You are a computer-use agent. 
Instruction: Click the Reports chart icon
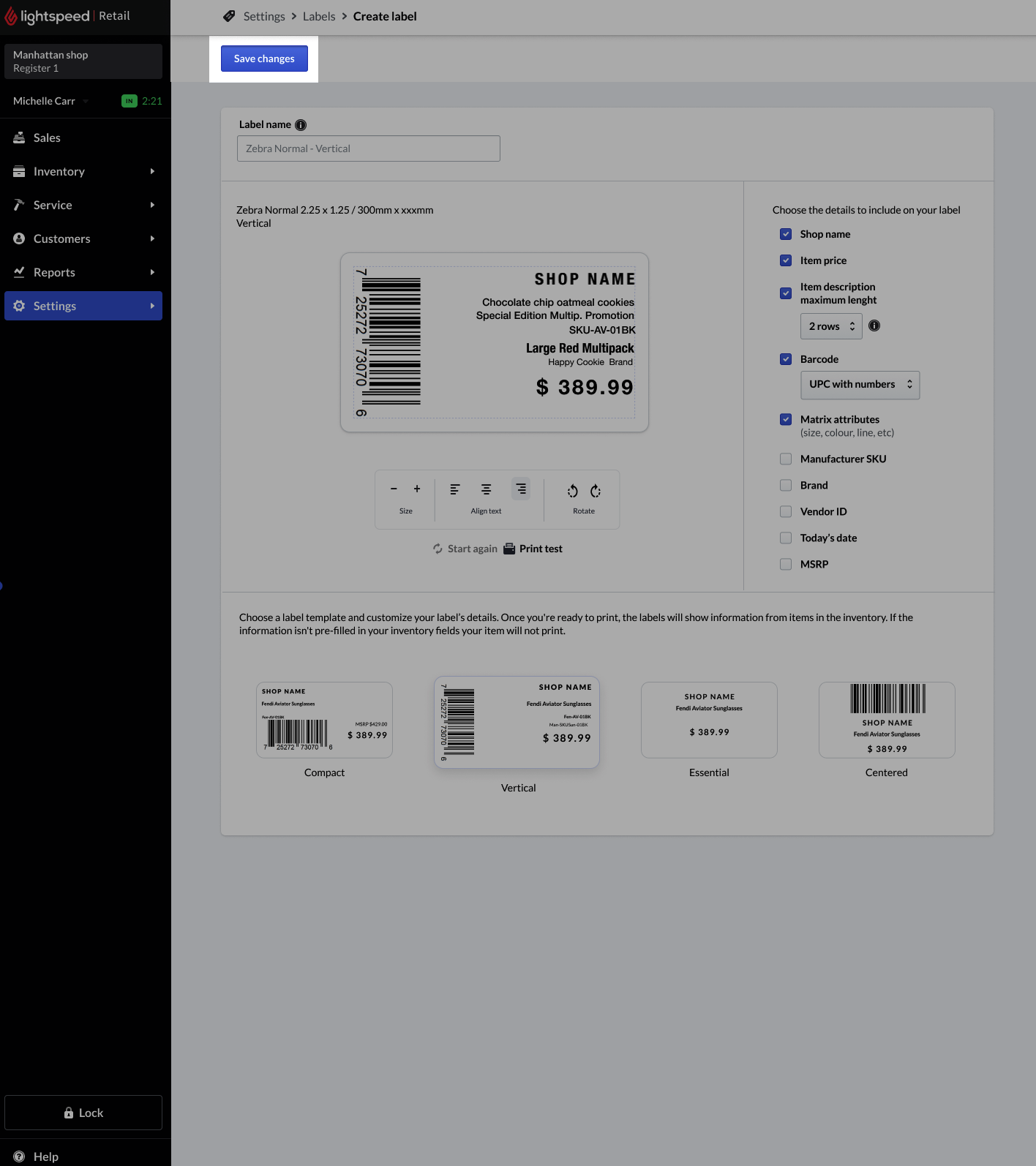19,272
